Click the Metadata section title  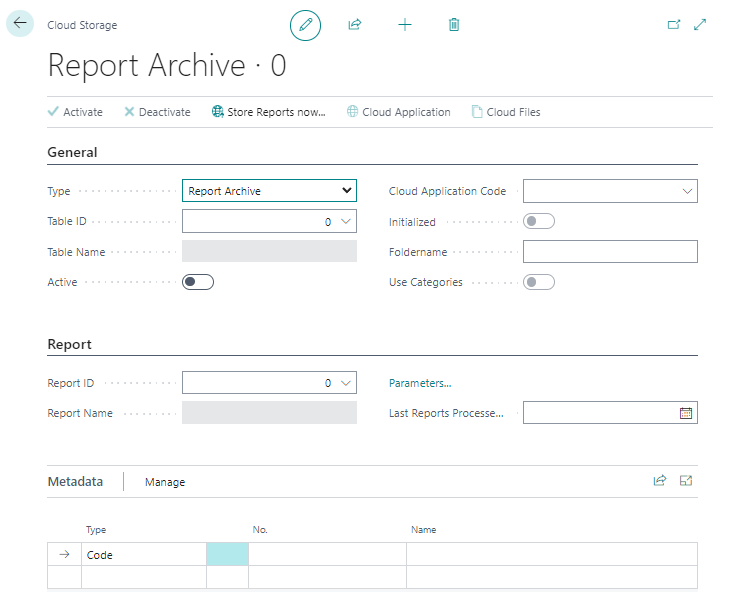(x=75, y=481)
